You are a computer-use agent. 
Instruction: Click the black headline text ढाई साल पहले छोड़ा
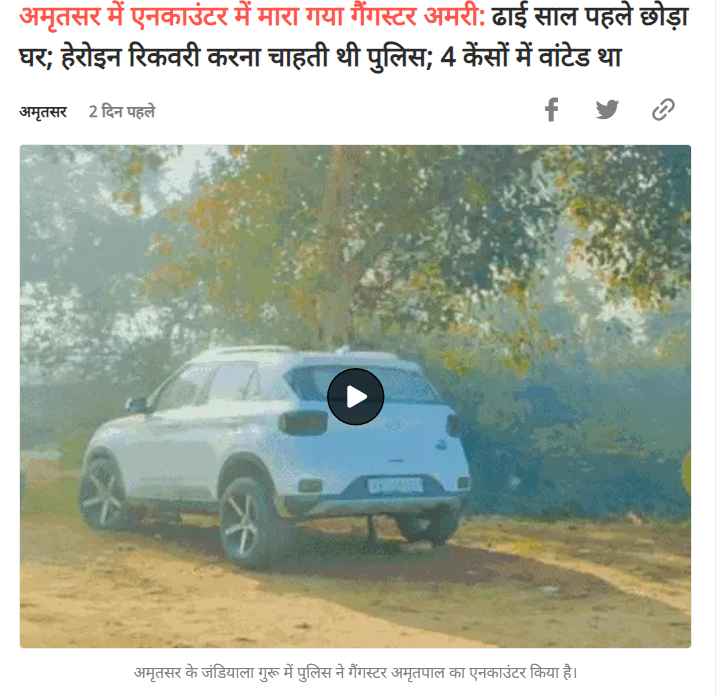pyautogui.click(x=590, y=17)
